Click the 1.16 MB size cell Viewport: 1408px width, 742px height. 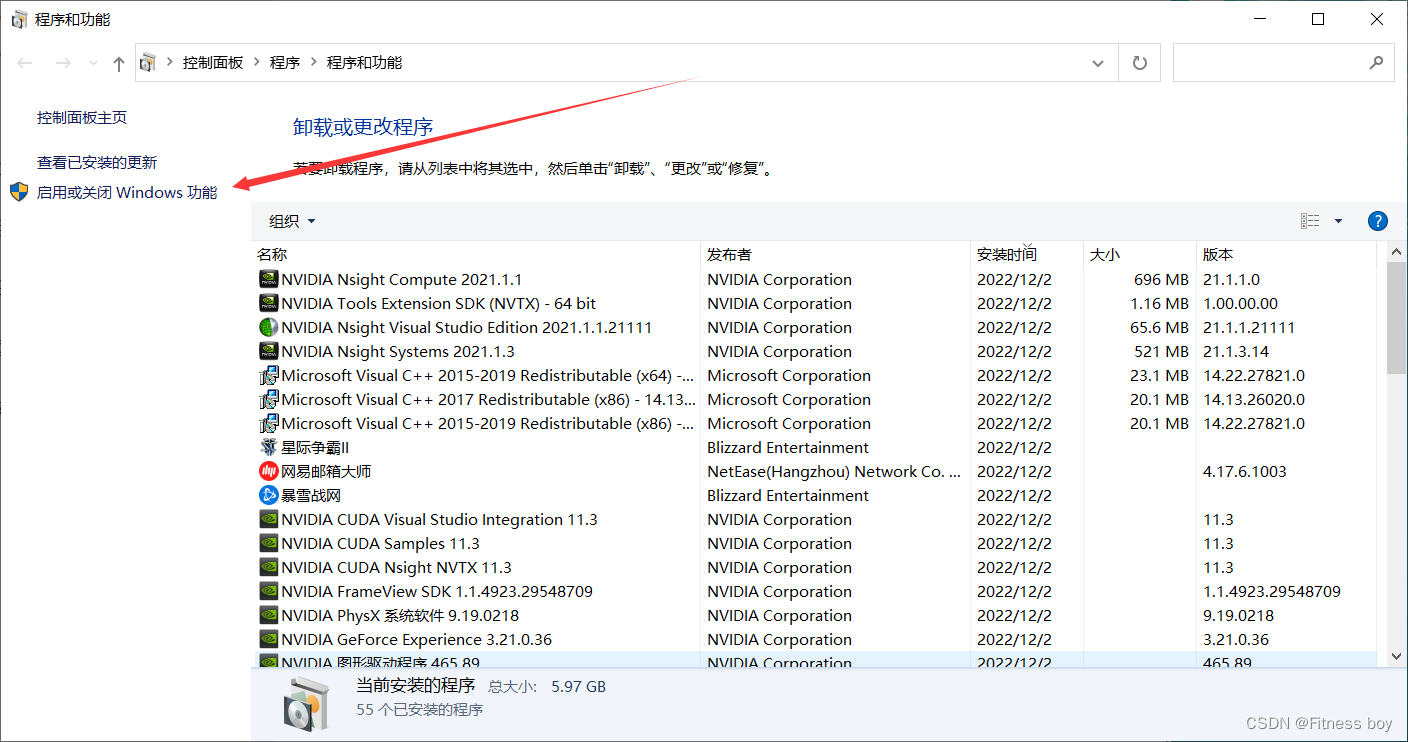point(1159,304)
